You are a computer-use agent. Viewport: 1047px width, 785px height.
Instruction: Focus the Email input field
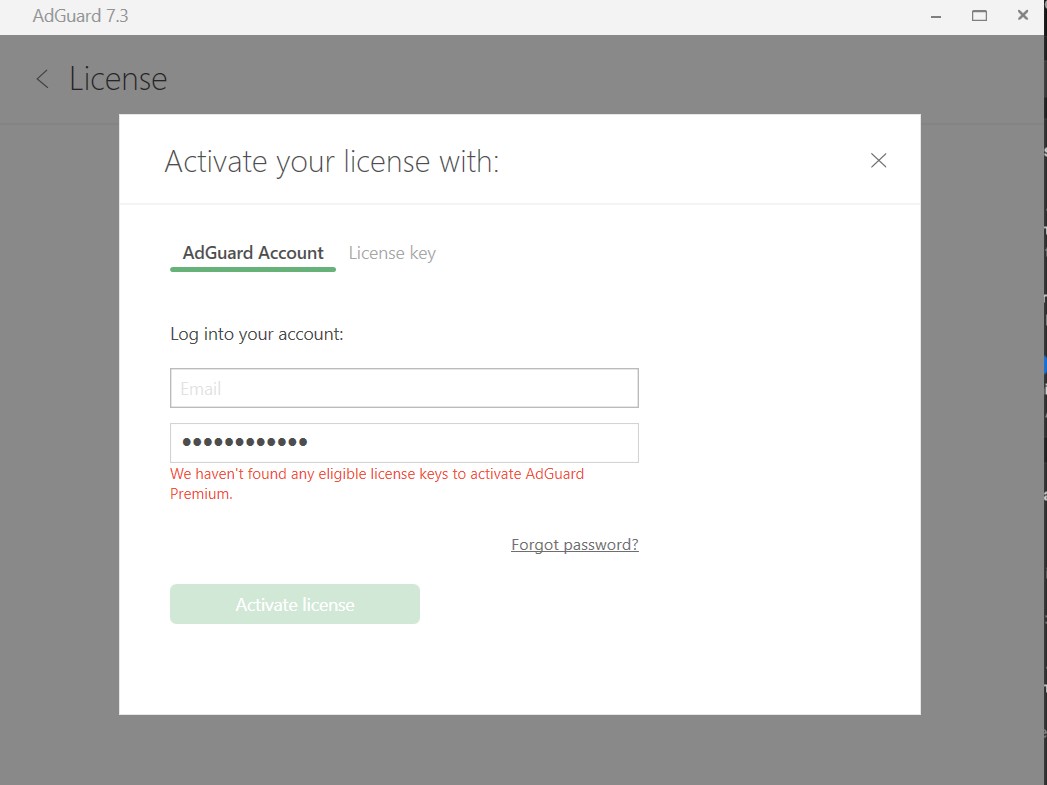[x=404, y=388]
